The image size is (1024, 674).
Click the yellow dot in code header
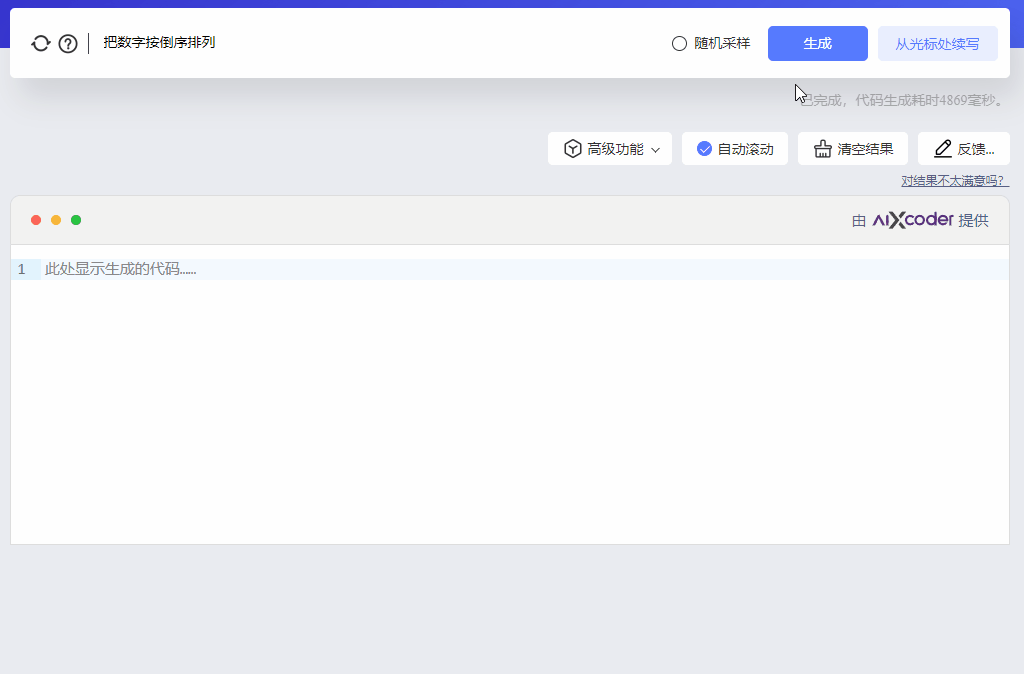56,220
